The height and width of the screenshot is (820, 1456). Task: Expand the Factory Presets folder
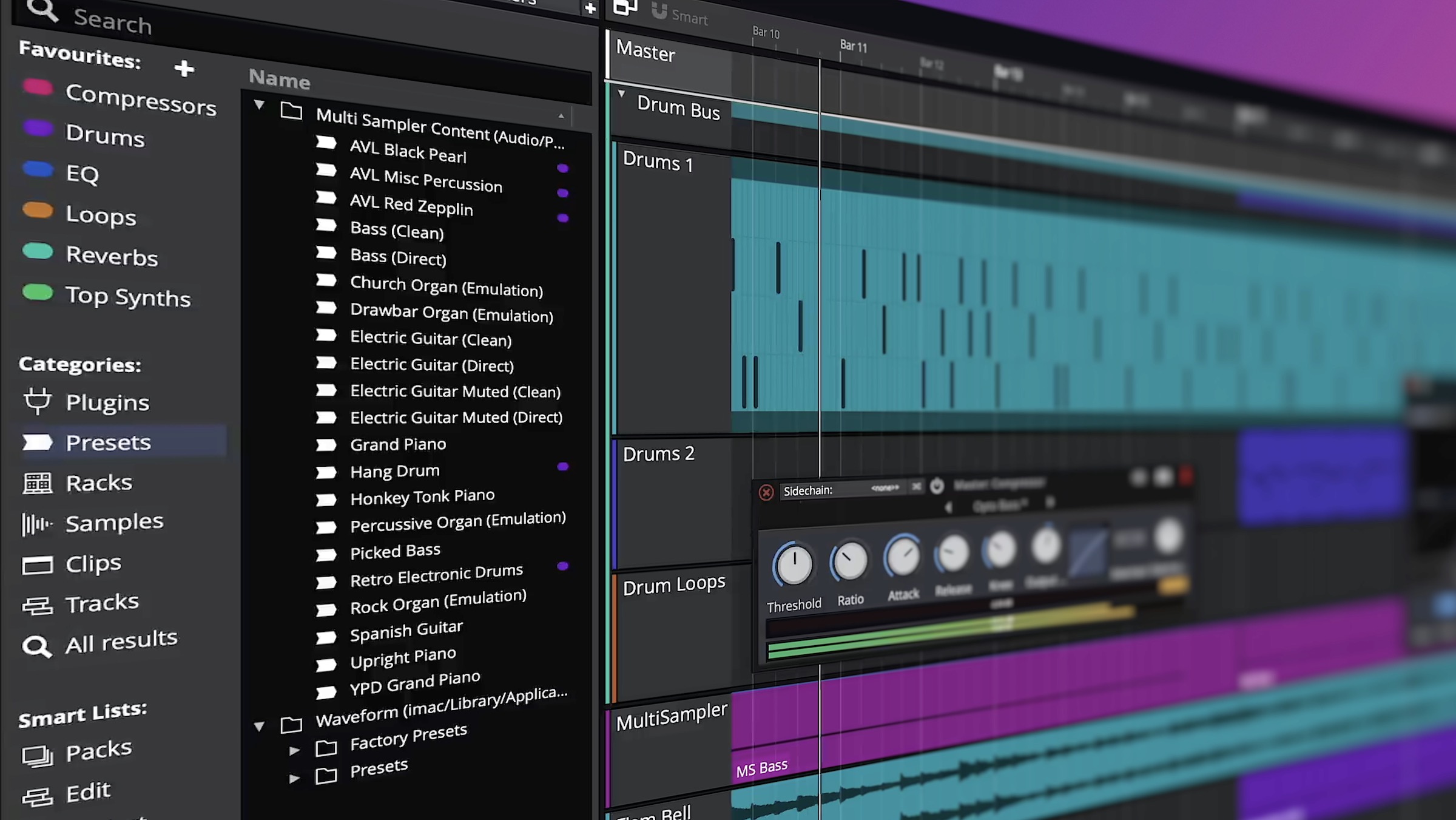[294, 751]
